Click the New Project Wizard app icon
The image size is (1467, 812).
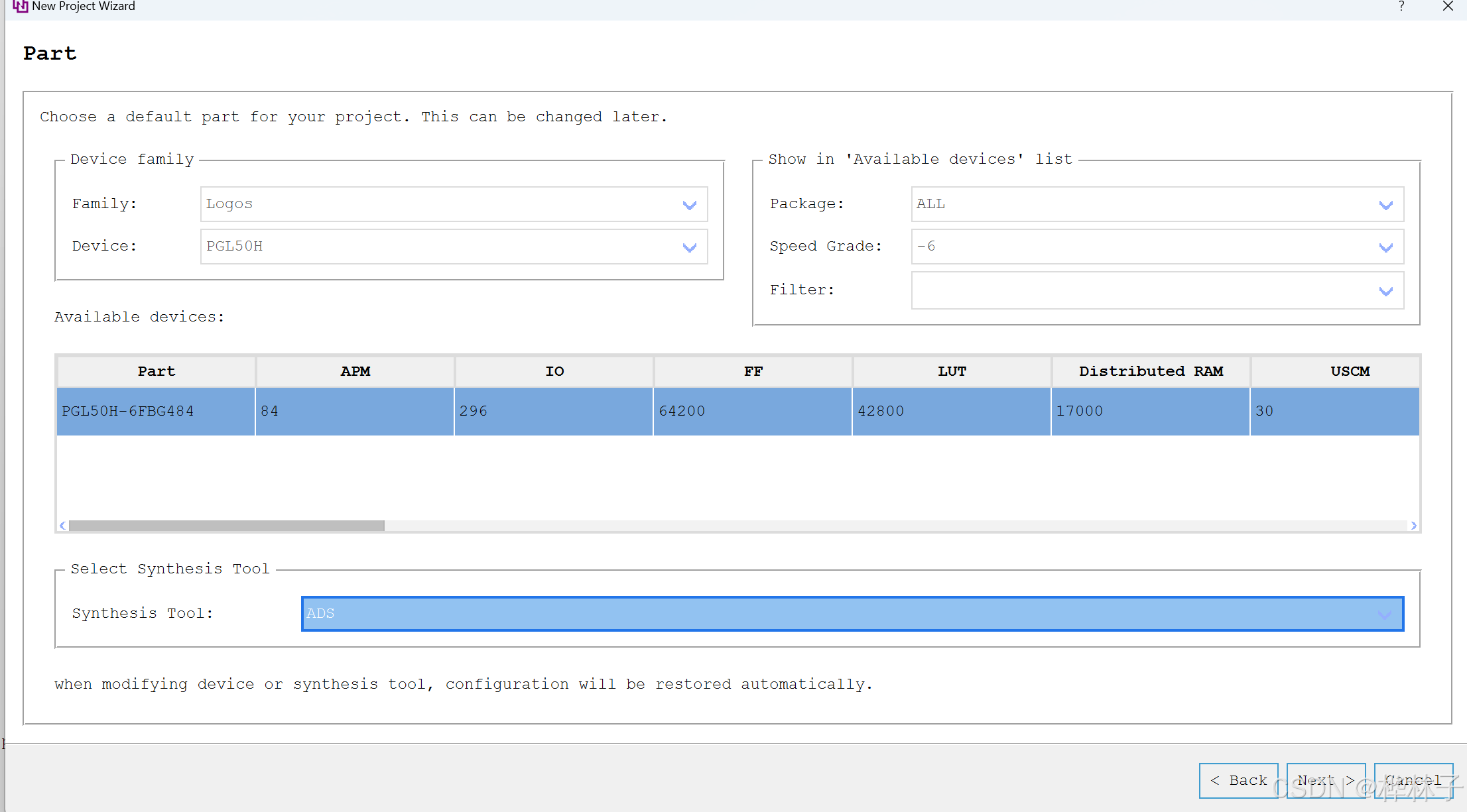pyautogui.click(x=20, y=7)
